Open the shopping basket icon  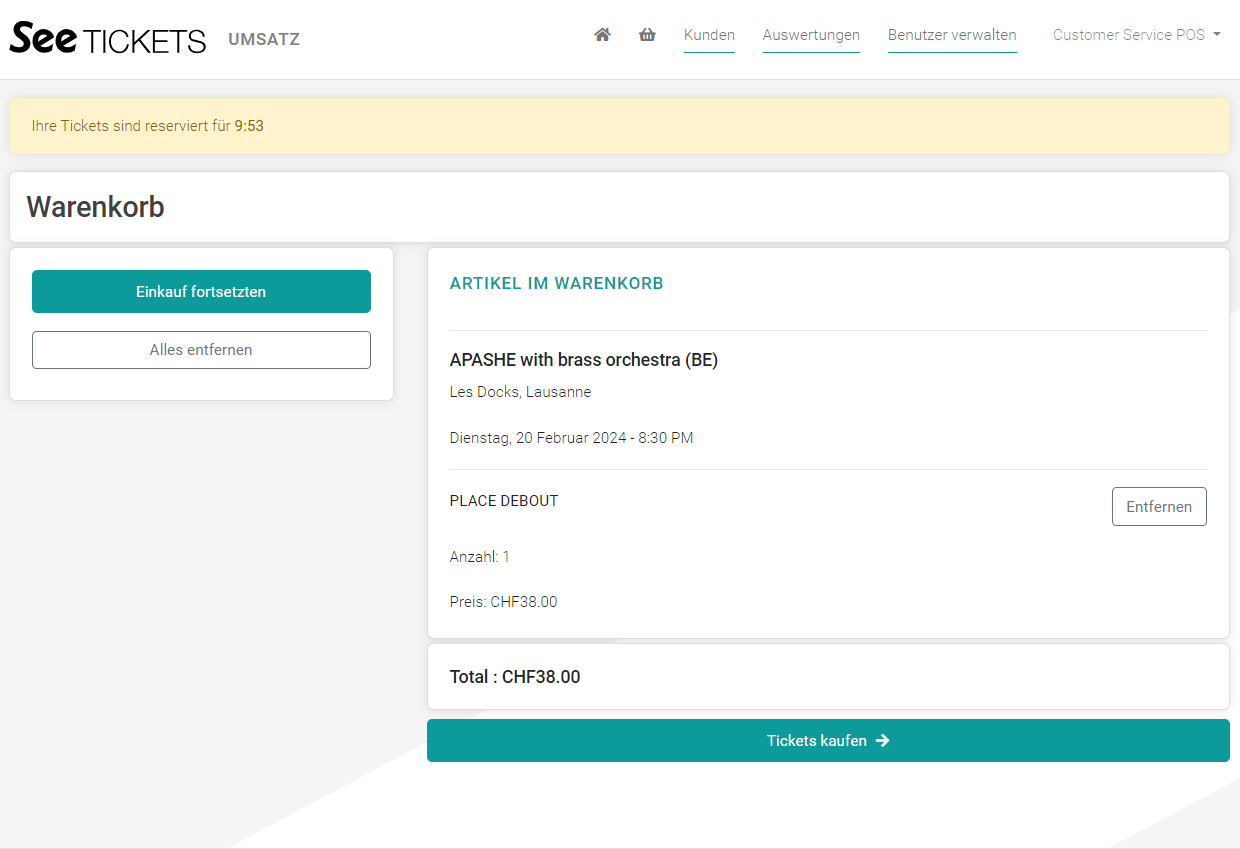(647, 35)
